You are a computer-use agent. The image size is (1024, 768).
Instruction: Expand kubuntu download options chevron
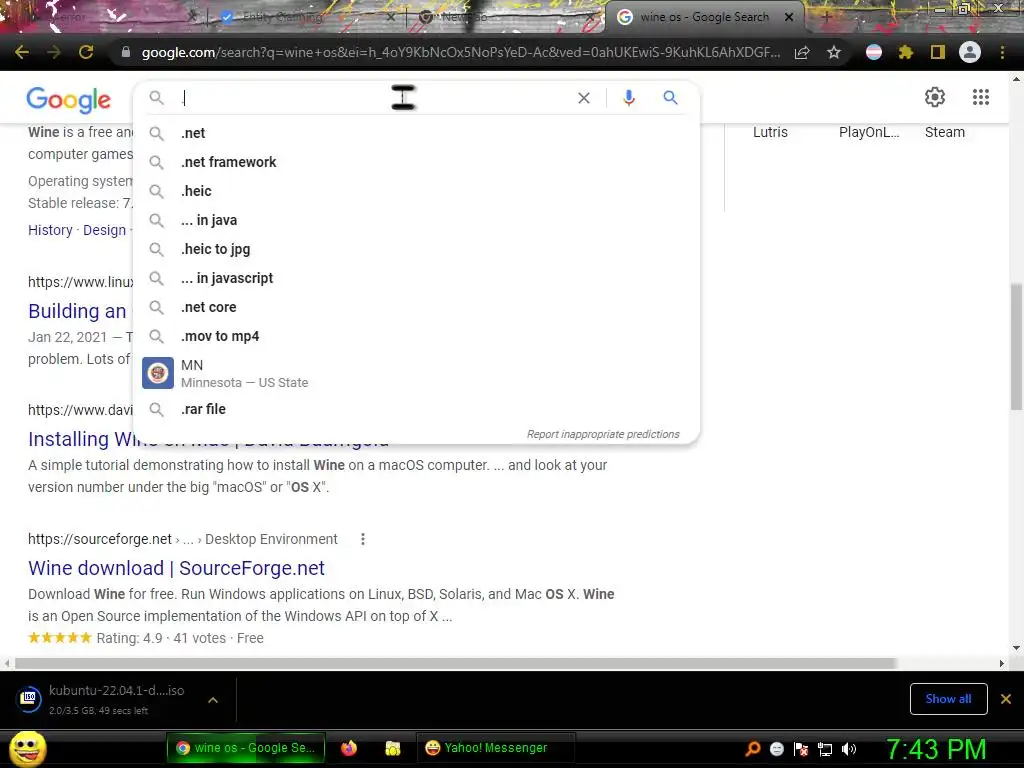(213, 699)
